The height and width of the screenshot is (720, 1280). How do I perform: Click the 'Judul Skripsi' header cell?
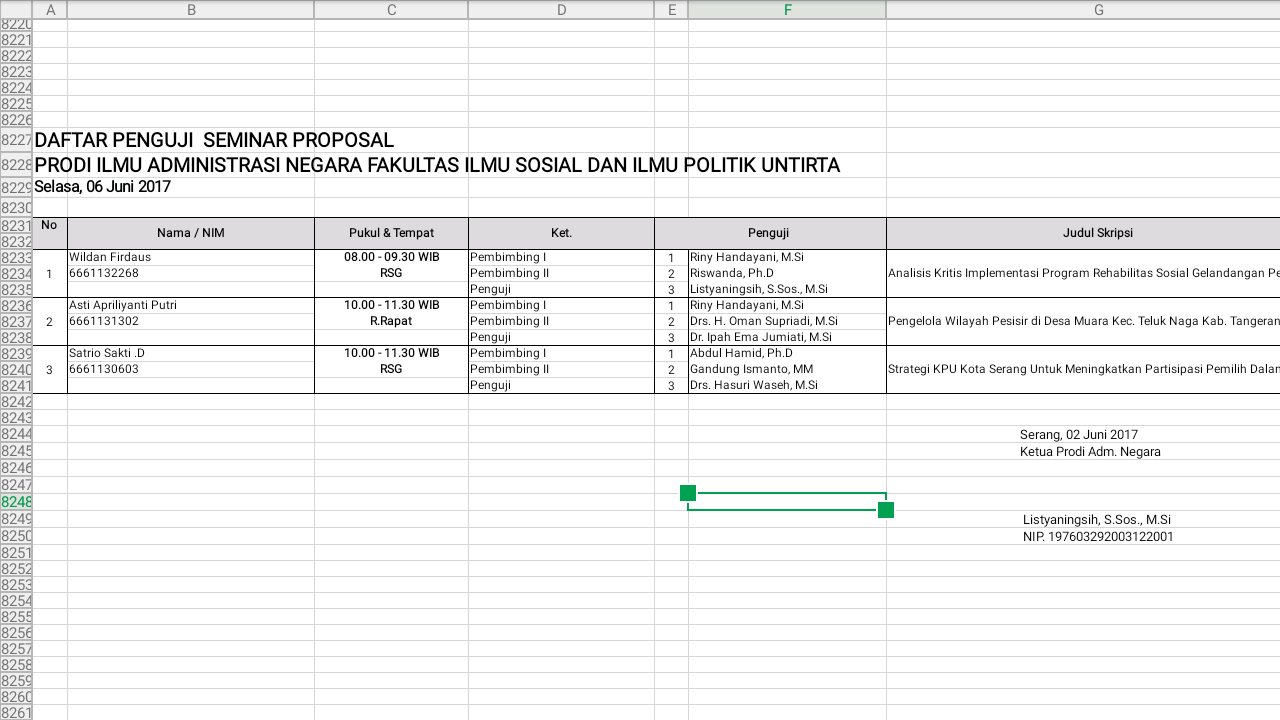tap(1083, 233)
